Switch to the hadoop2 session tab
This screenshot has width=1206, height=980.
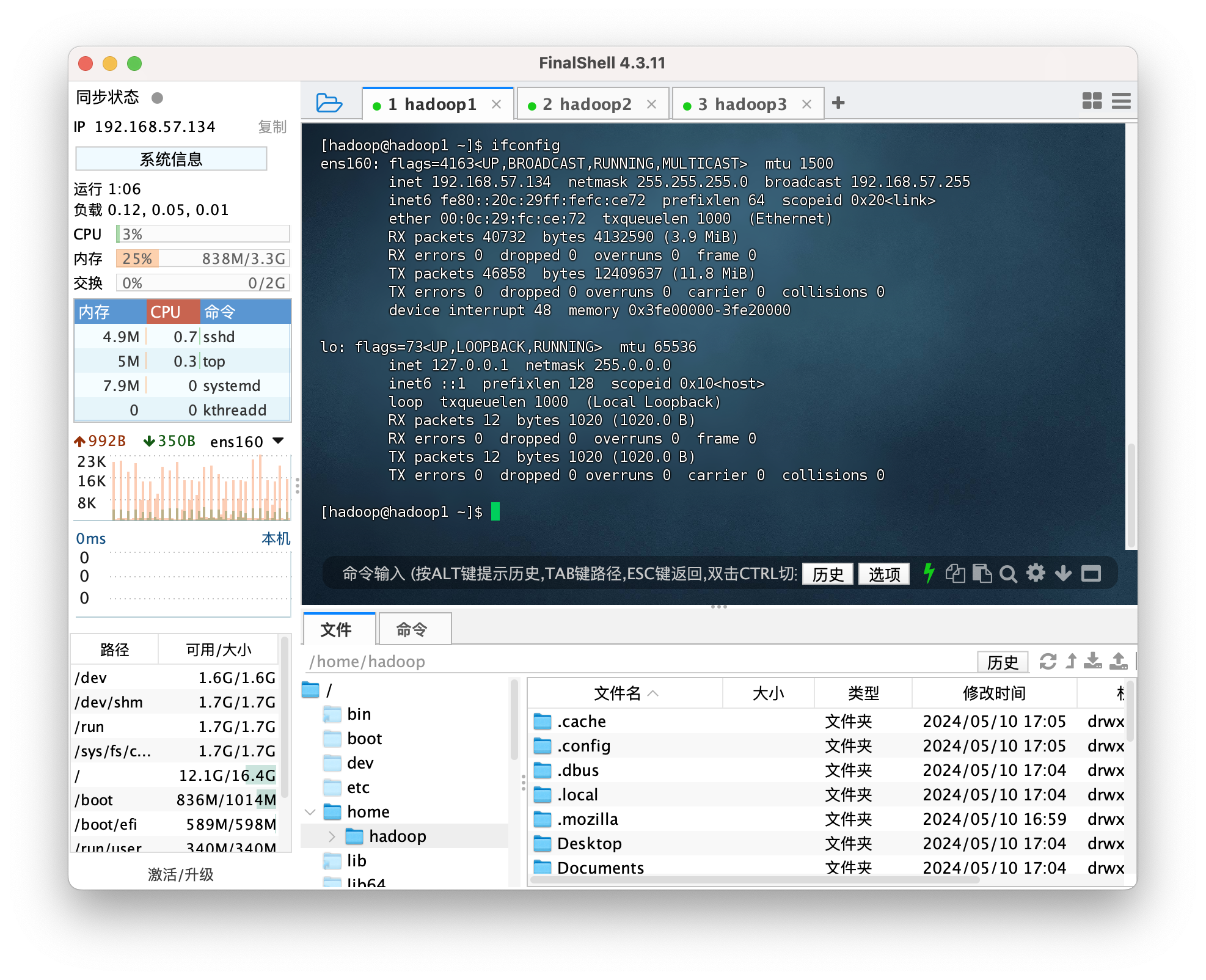coord(587,104)
